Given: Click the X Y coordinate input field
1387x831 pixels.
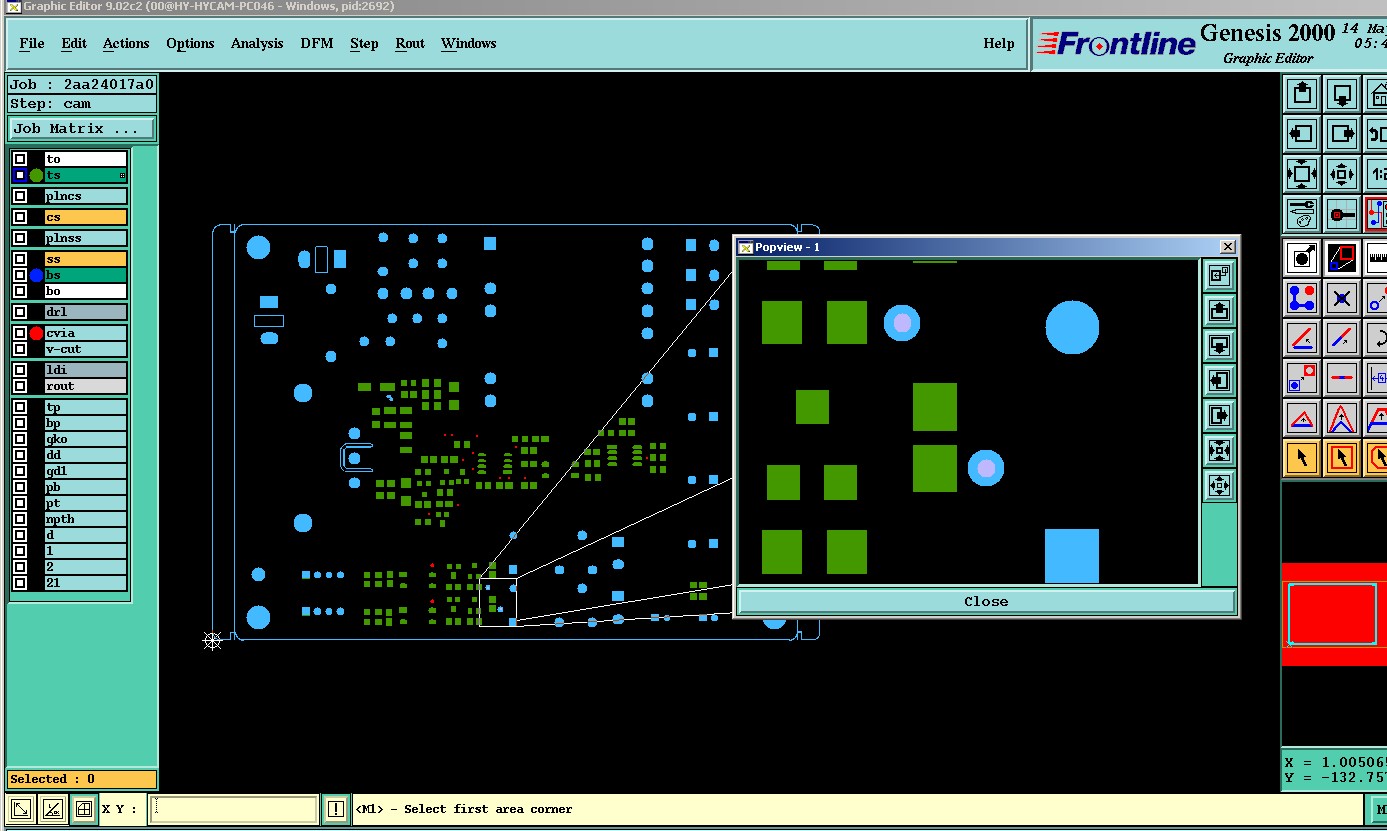Looking at the screenshot, I should tap(234, 809).
